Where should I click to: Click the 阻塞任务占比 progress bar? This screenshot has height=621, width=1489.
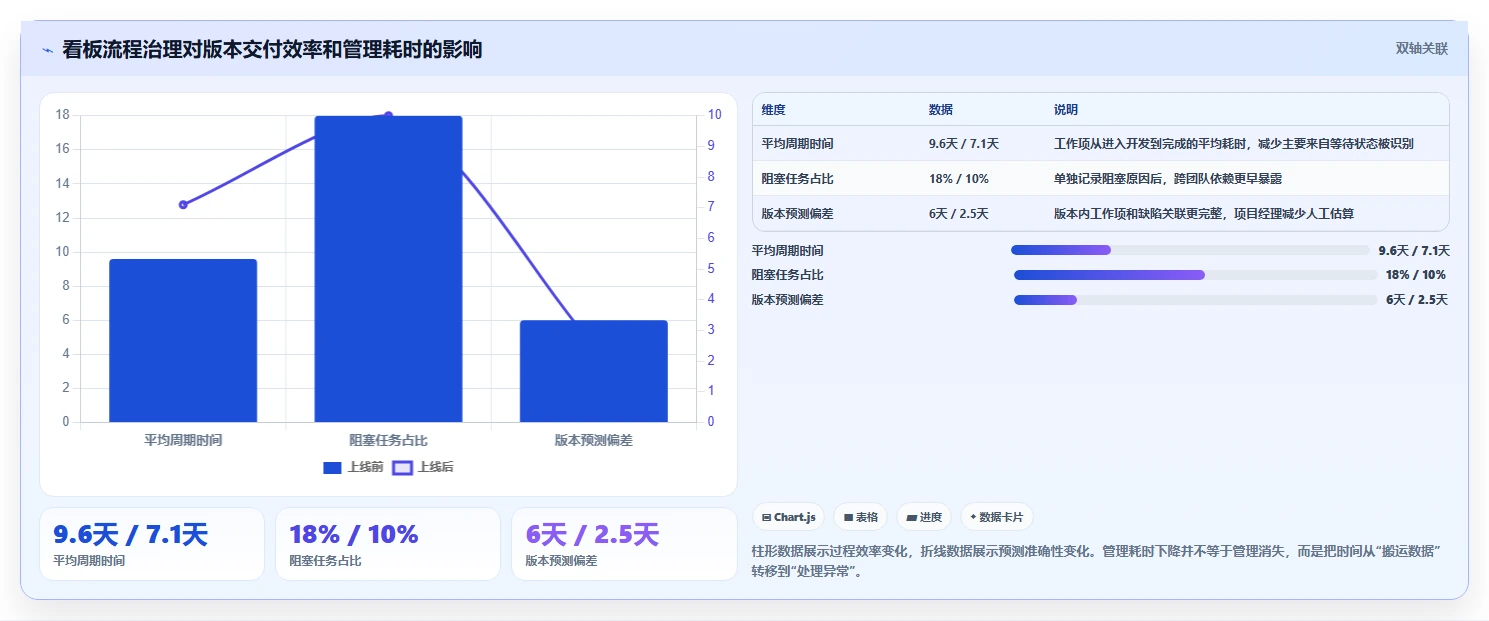1196,275
